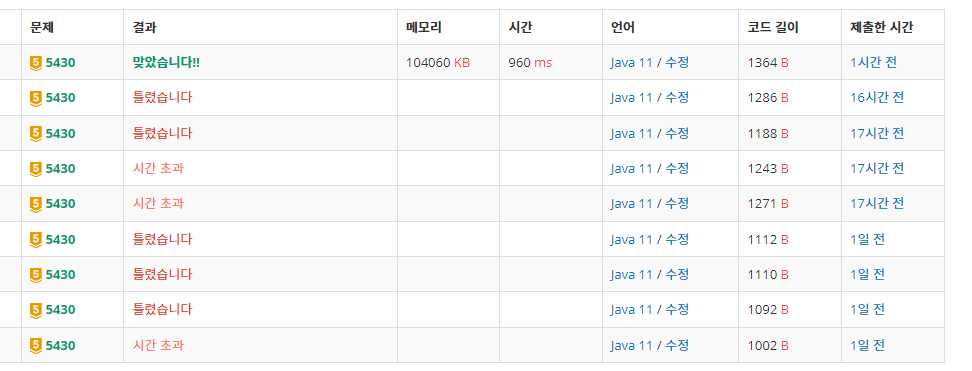Click the 메모리 column header

coord(423,27)
